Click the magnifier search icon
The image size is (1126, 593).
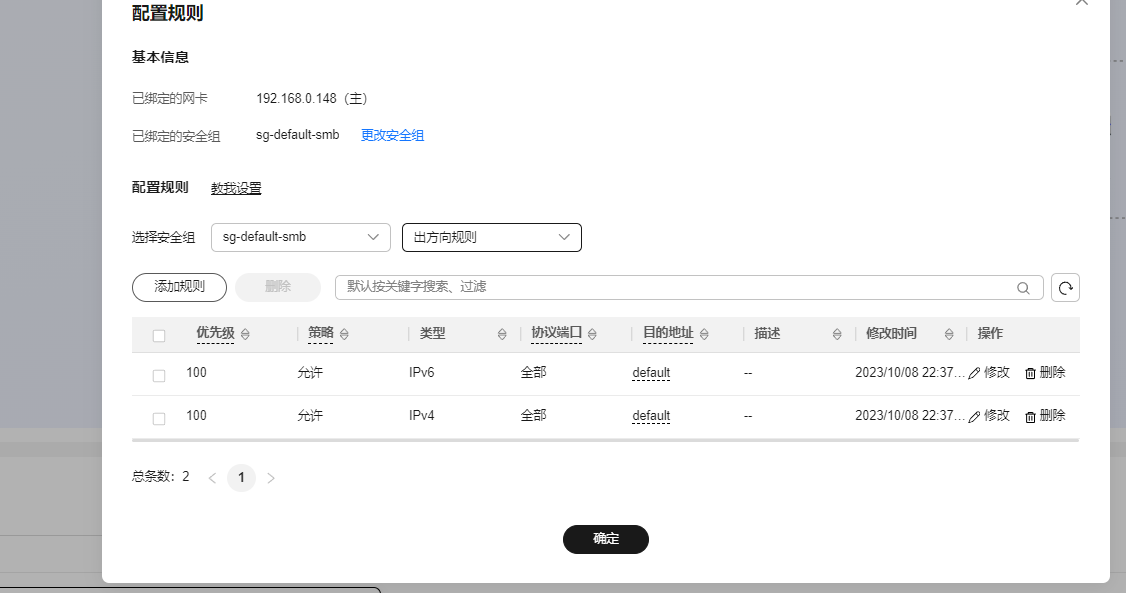[x=1023, y=288]
